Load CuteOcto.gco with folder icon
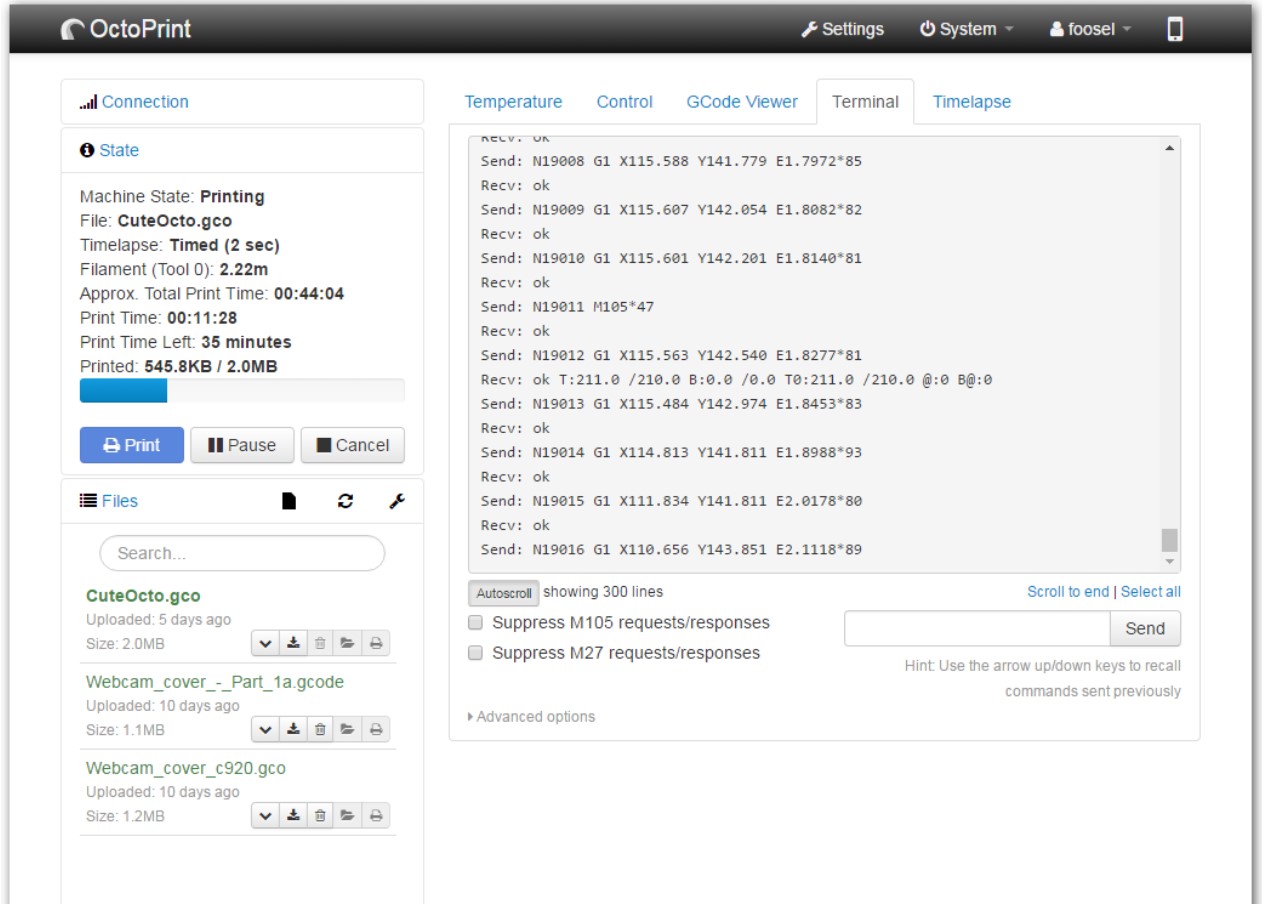 pos(348,644)
